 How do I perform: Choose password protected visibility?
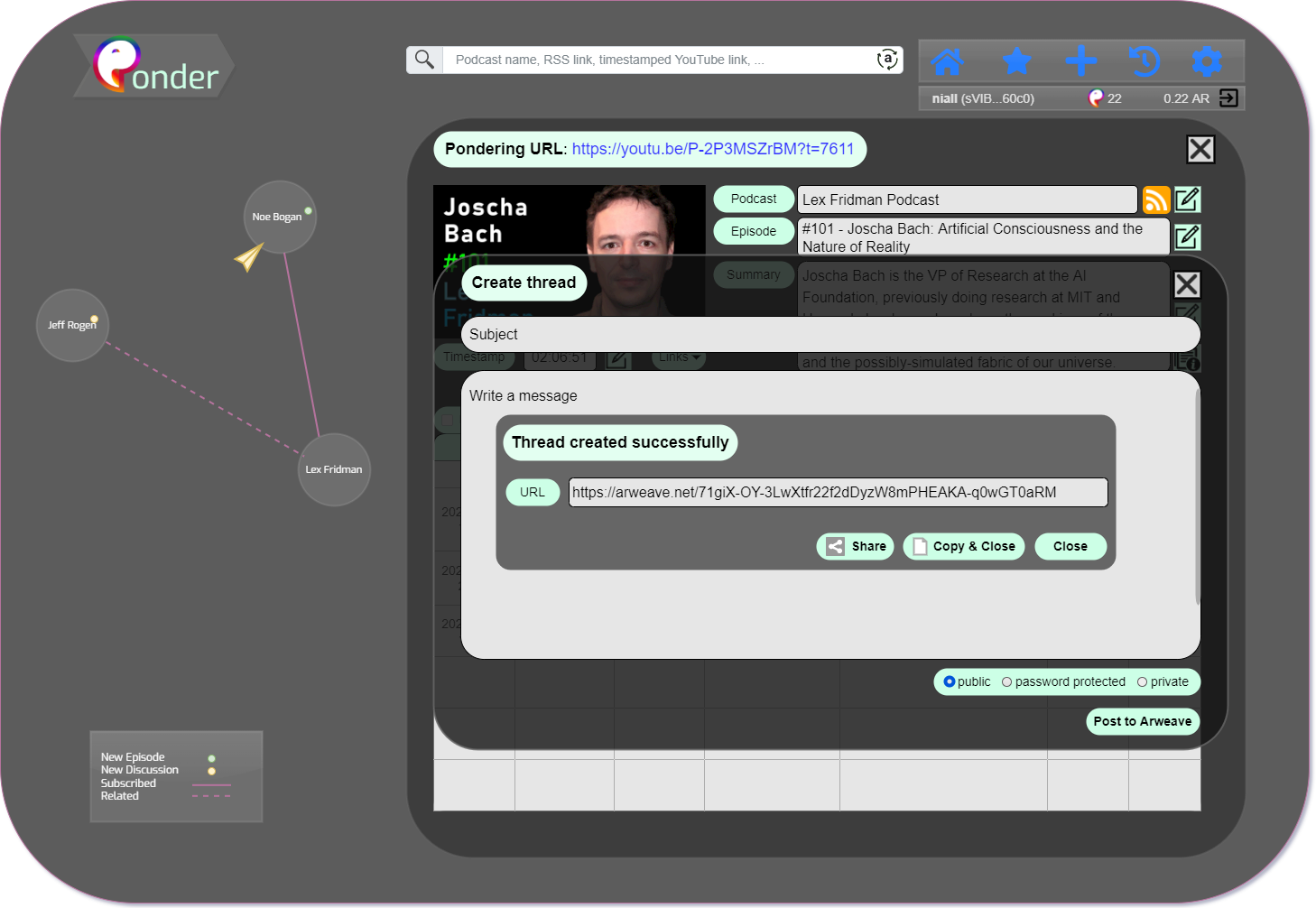[x=1007, y=682]
